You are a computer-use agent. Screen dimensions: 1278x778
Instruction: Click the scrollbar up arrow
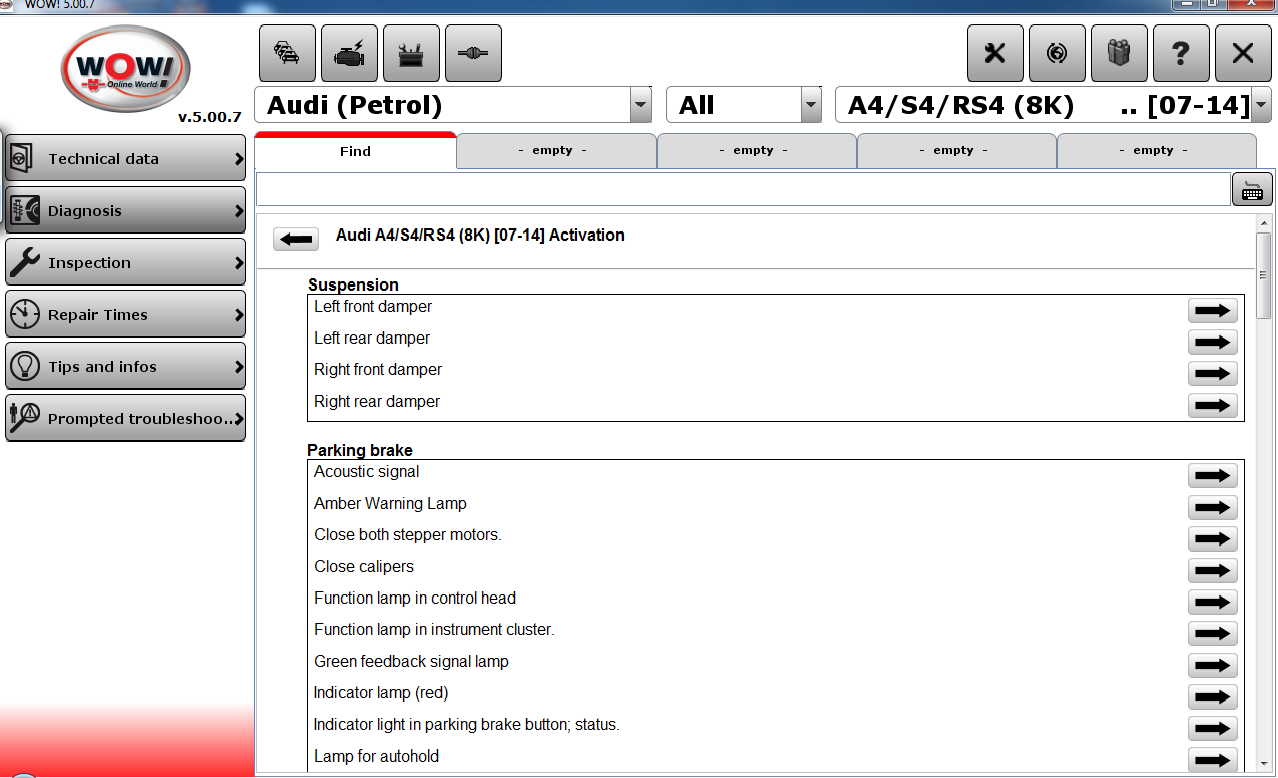coord(1264,222)
